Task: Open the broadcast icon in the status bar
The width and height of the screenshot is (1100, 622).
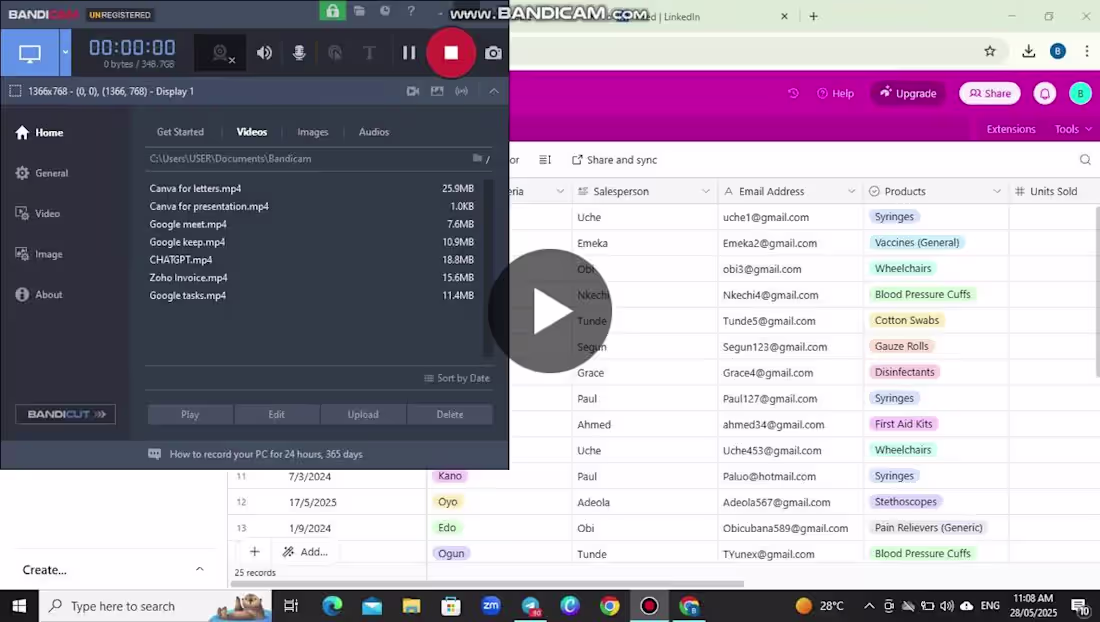Action: [460, 91]
